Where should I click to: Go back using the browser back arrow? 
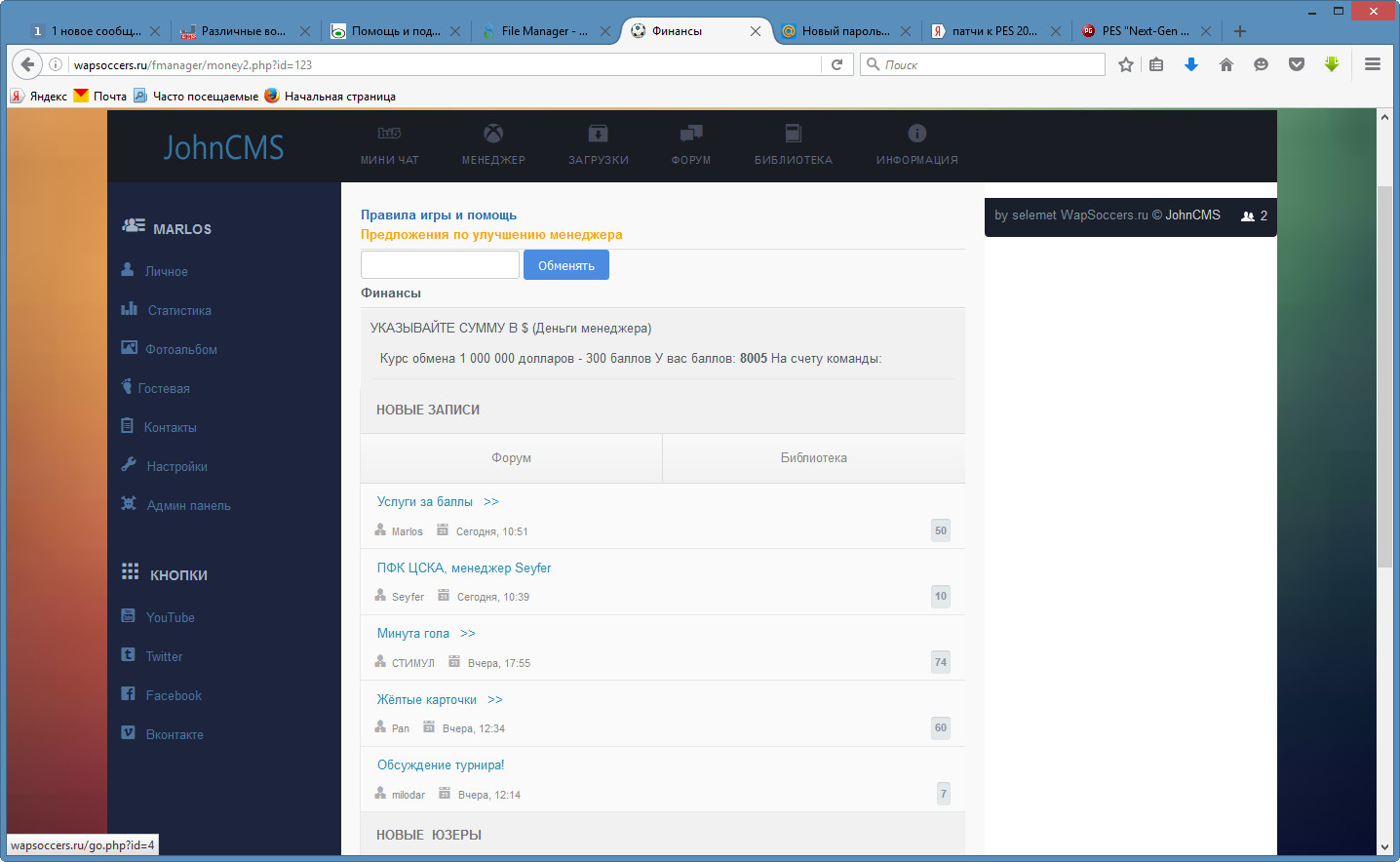(26, 64)
